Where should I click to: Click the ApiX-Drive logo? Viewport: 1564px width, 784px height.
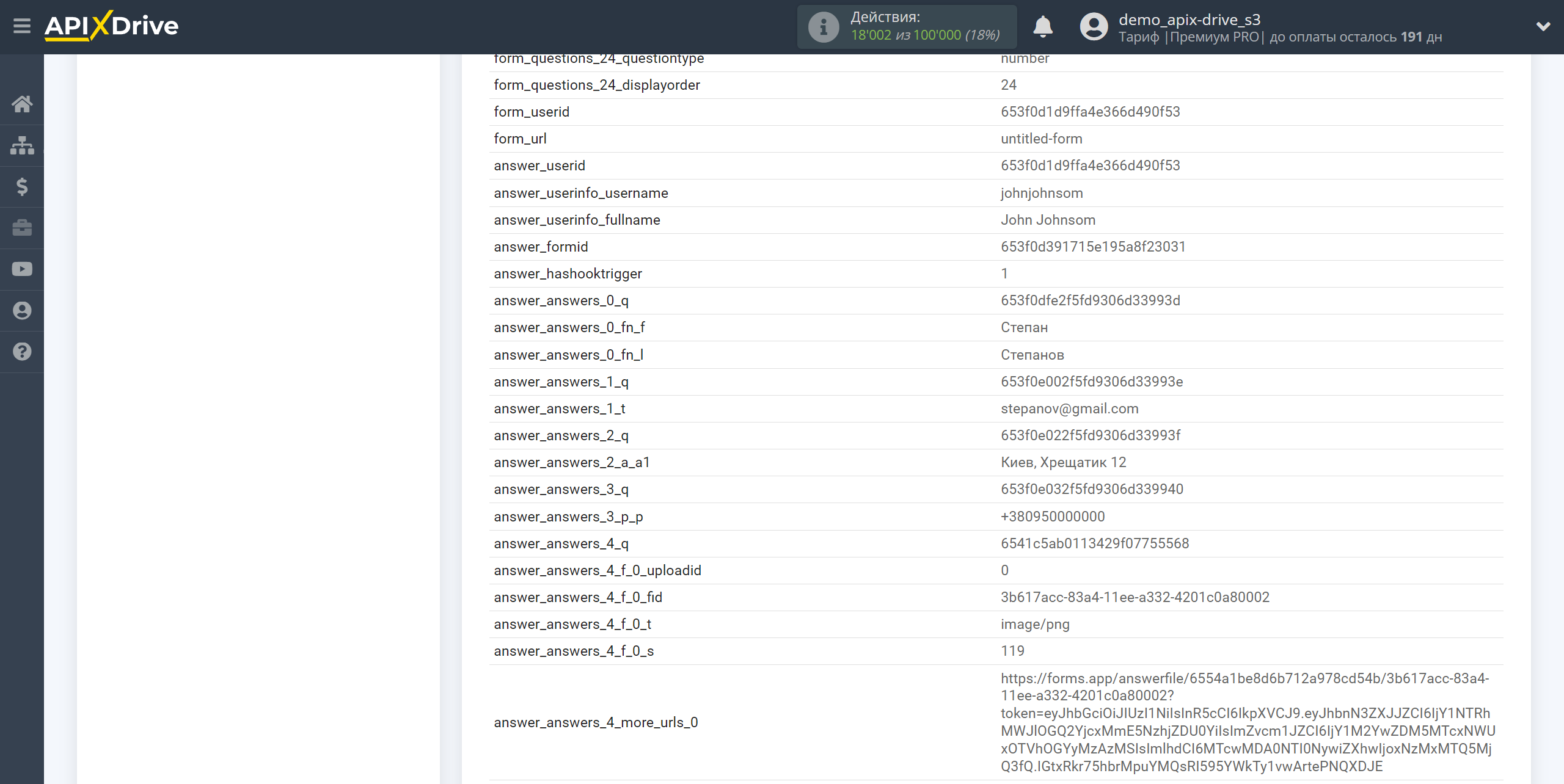pyautogui.click(x=111, y=26)
